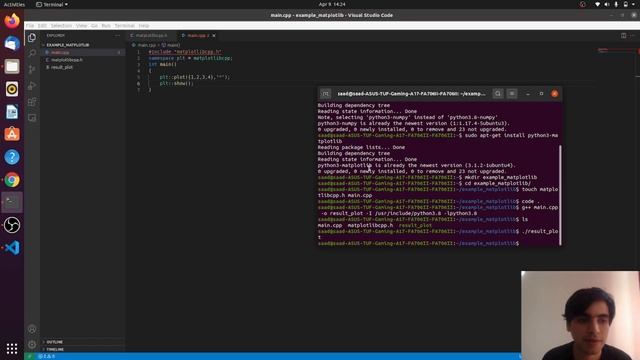Open the Source Control view in activity bar
The width and height of the screenshot is (640, 360).
(32, 69)
